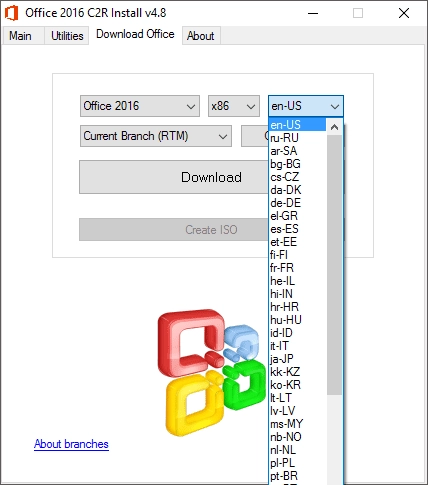This screenshot has width=428, height=485.
Task: Switch to the Utilities tab
Action: coord(67,36)
